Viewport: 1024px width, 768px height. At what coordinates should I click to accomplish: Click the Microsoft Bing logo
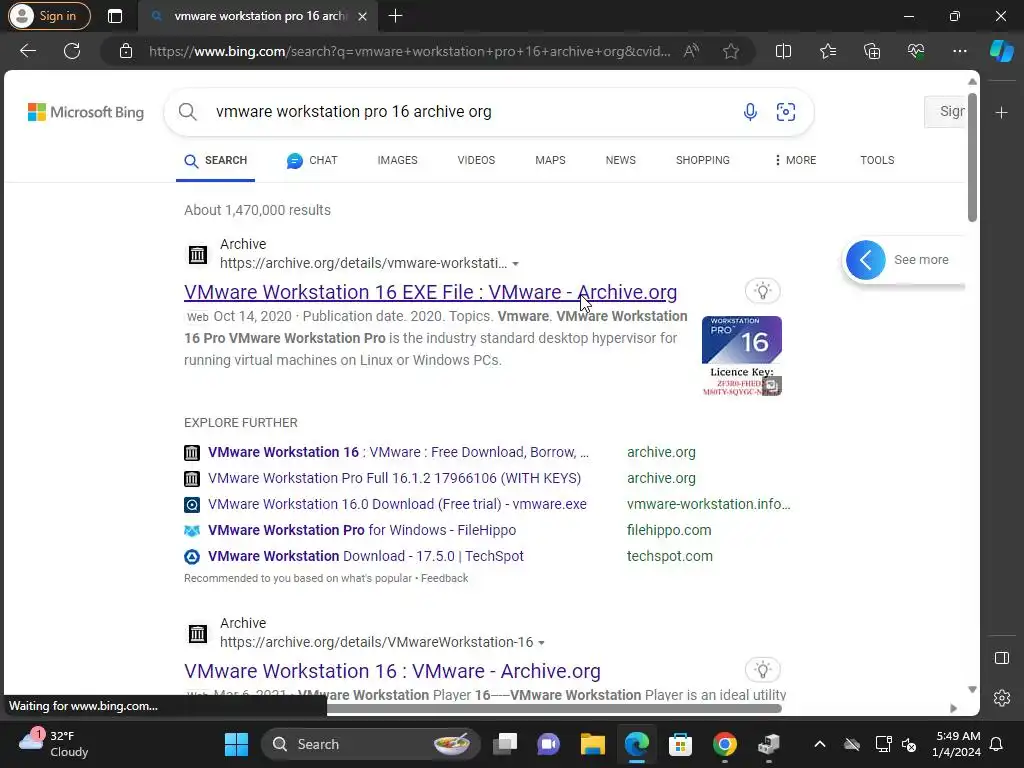click(x=86, y=112)
